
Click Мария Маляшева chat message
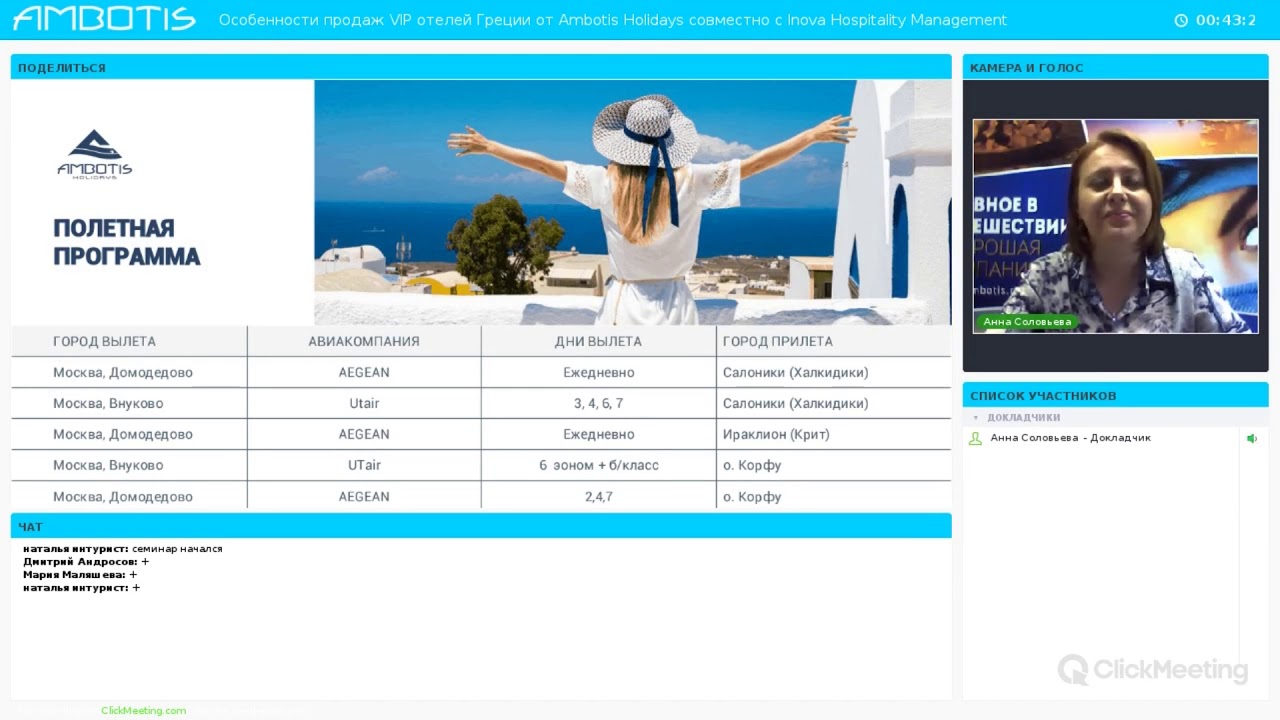(x=80, y=575)
